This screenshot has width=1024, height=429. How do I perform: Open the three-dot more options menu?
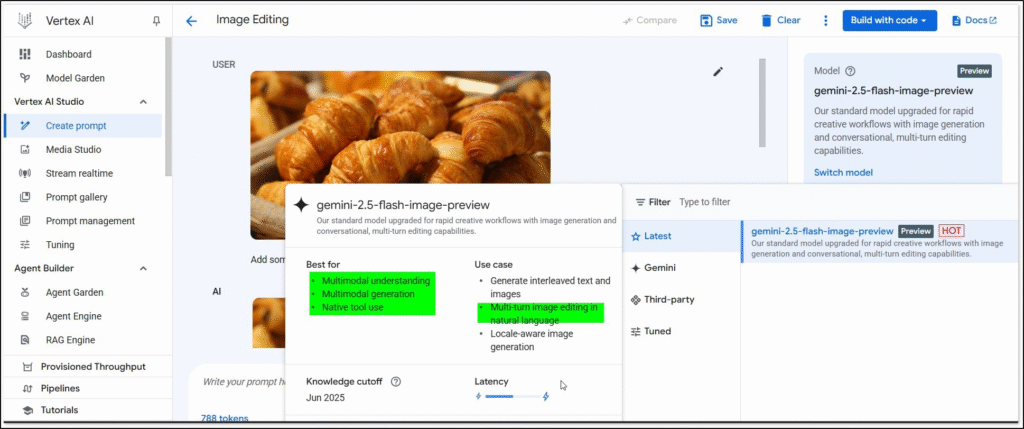click(x=825, y=20)
